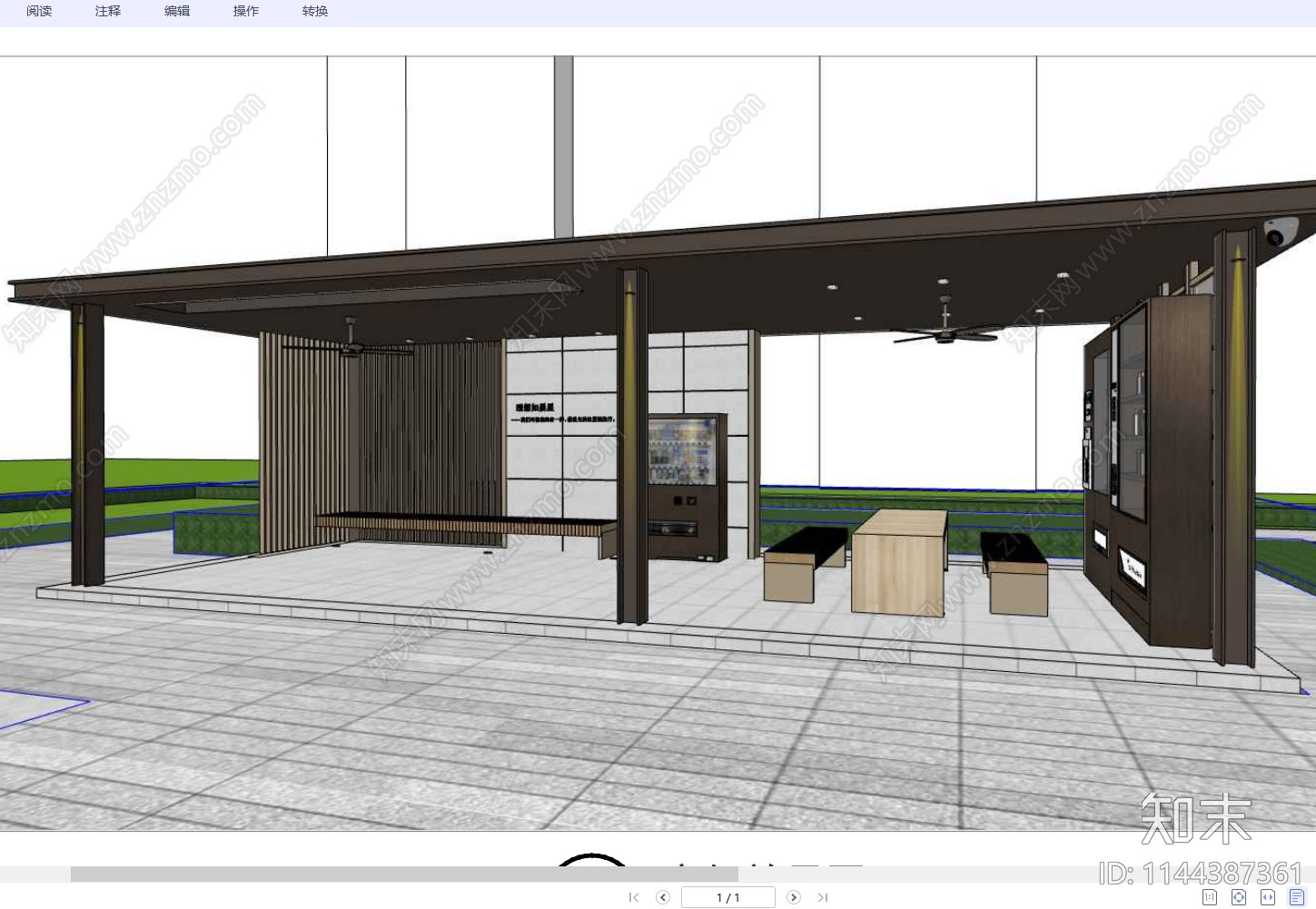Click the horizontal scrollbar thumb

point(404,874)
